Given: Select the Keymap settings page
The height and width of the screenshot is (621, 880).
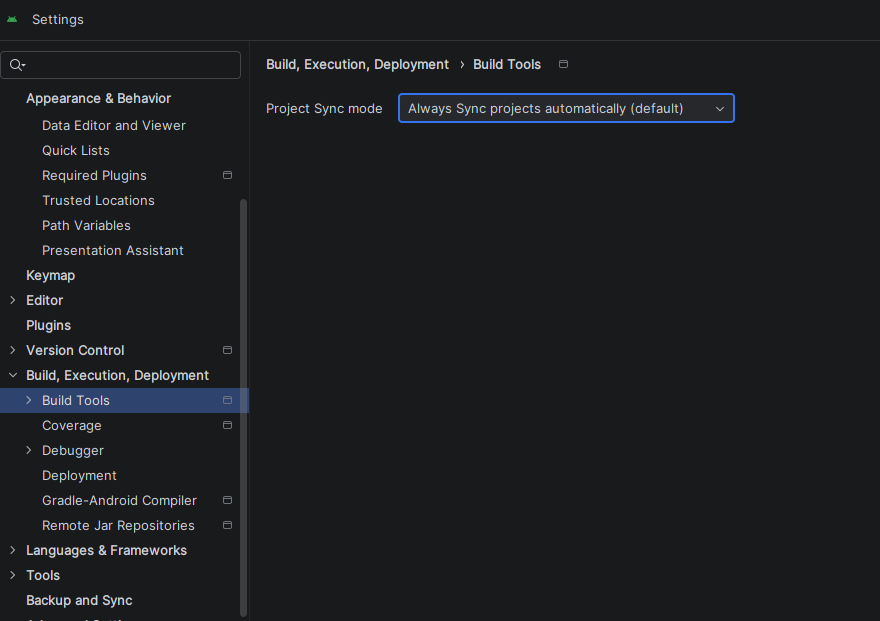Looking at the screenshot, I should point(51,275).
